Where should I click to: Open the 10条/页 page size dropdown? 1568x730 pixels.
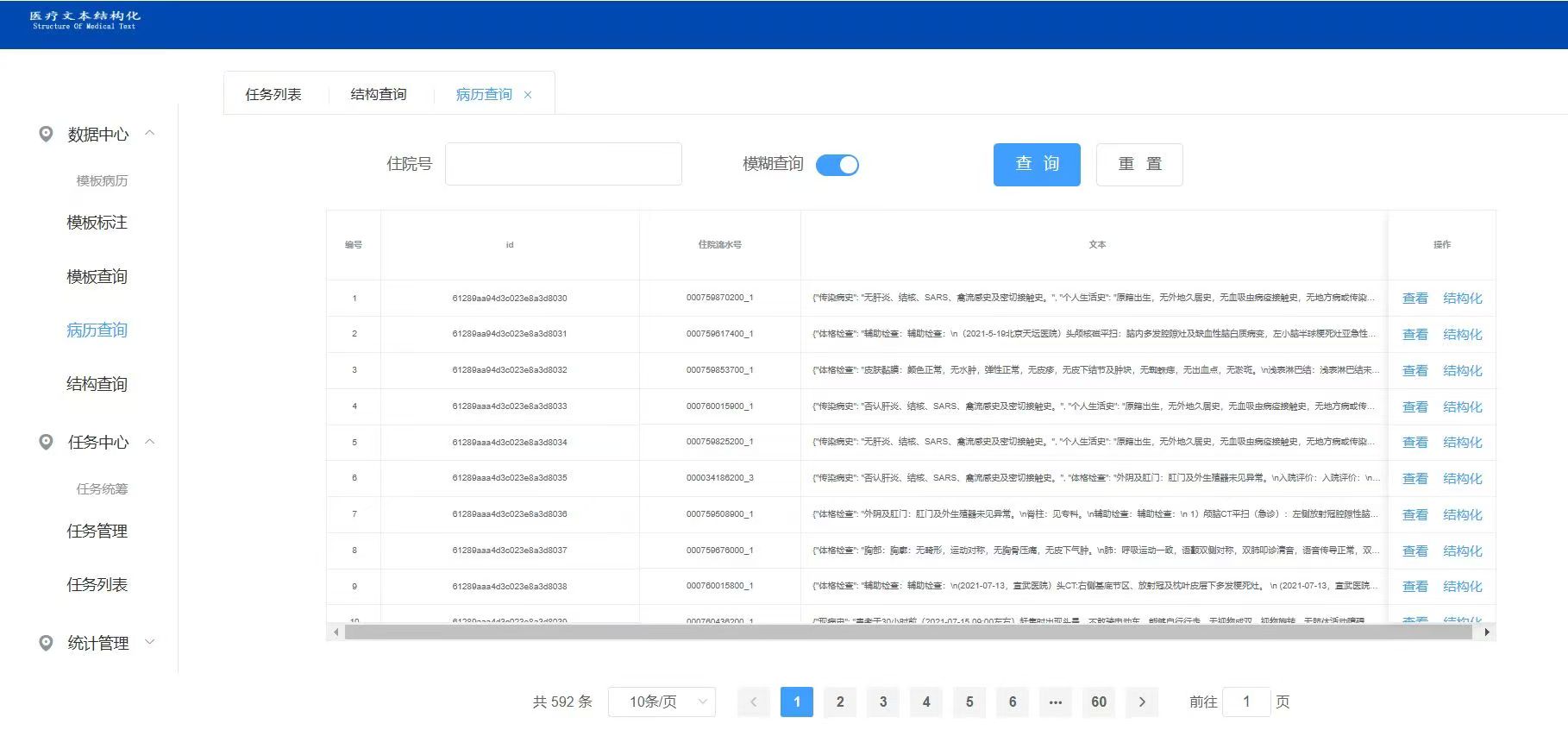click(662, 702)
